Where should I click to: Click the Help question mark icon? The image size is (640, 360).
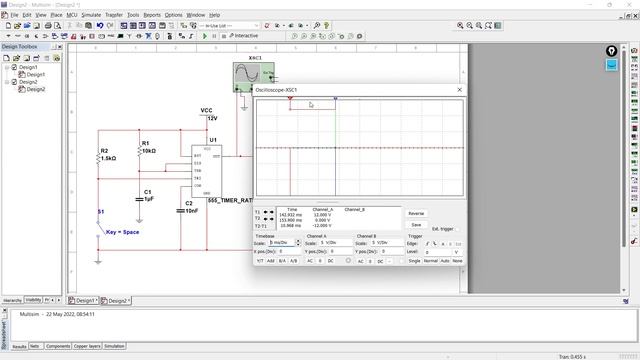coord(327,25)
